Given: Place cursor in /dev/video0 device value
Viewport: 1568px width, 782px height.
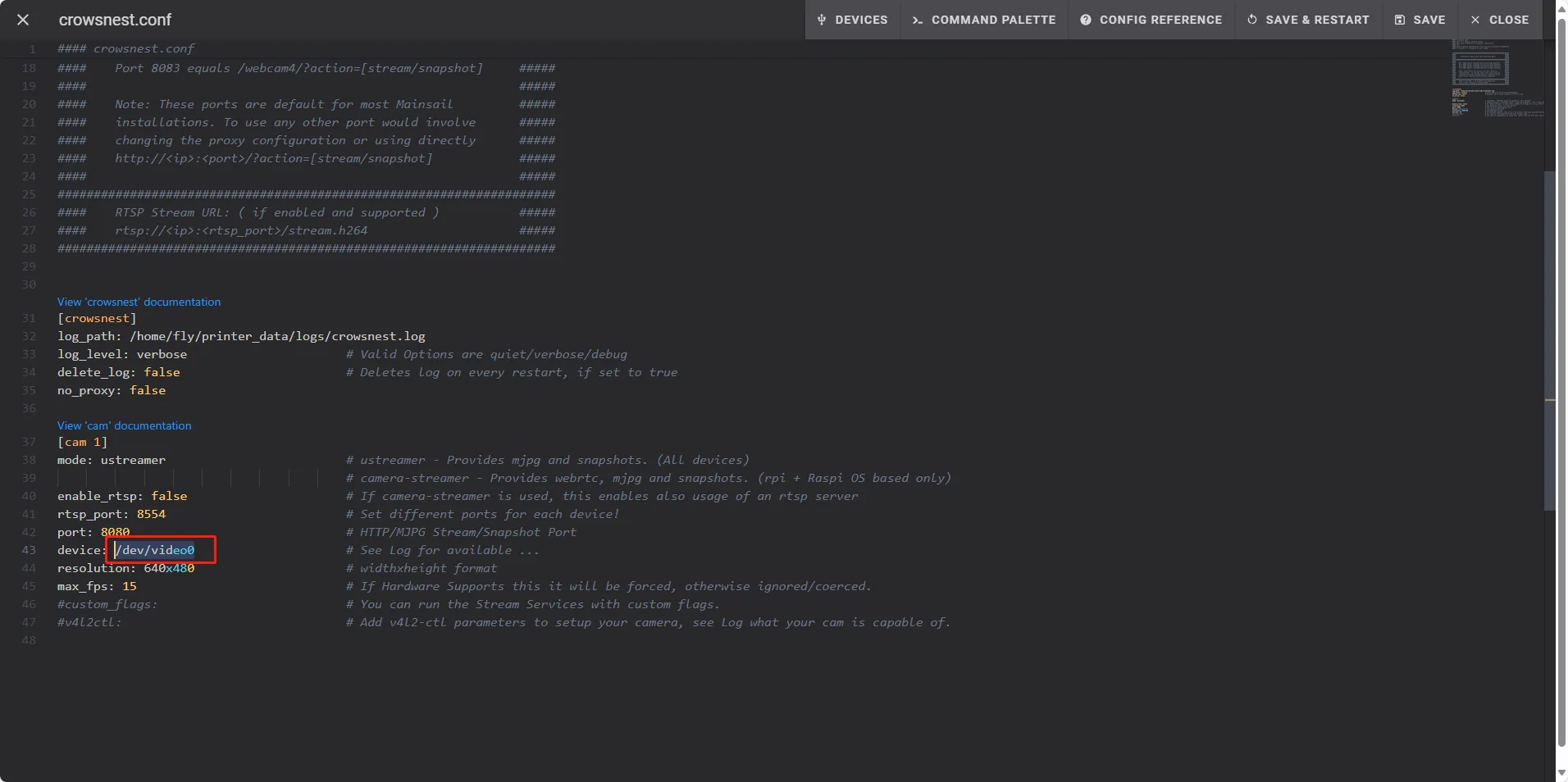Looking at the screenshot, I should coord(156,550).
